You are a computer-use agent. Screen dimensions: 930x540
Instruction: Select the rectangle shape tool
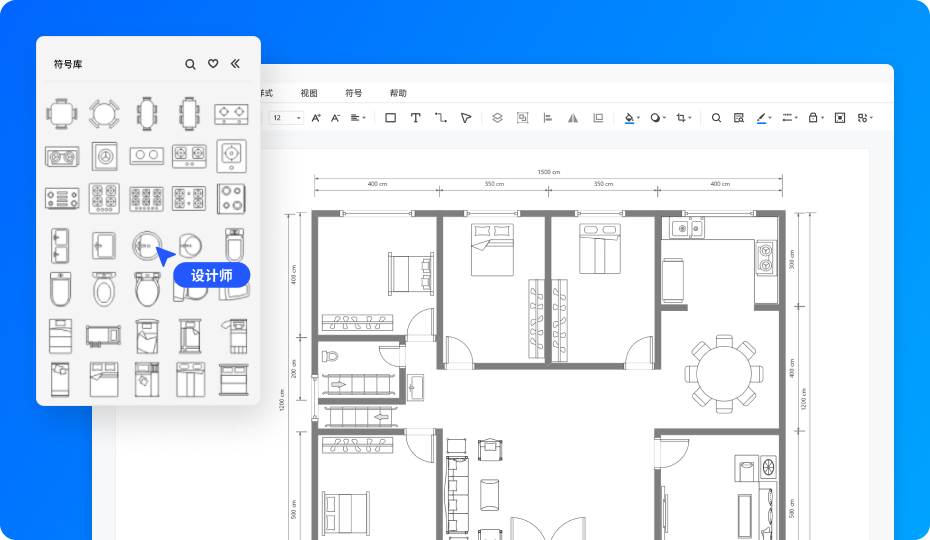click(390, 117)
